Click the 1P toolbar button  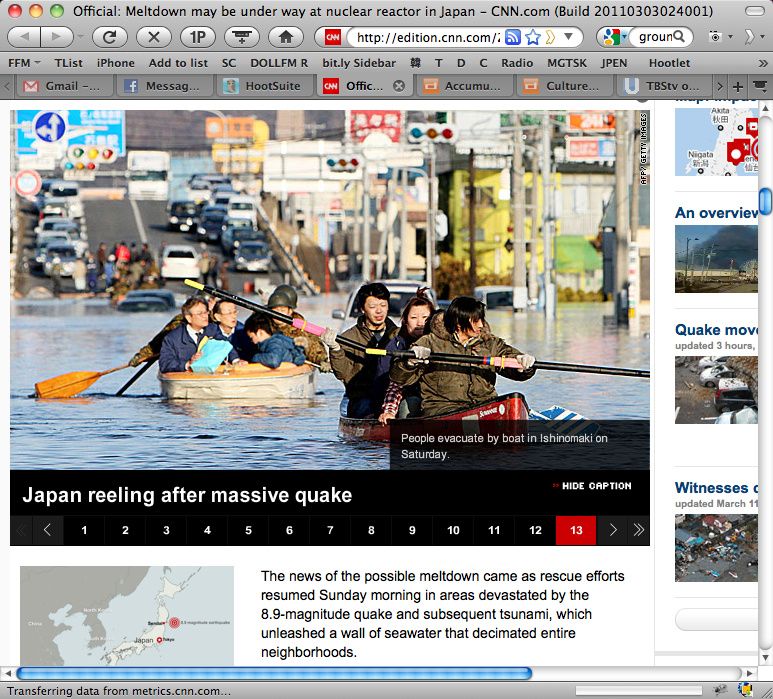click(x=198, y=37)
